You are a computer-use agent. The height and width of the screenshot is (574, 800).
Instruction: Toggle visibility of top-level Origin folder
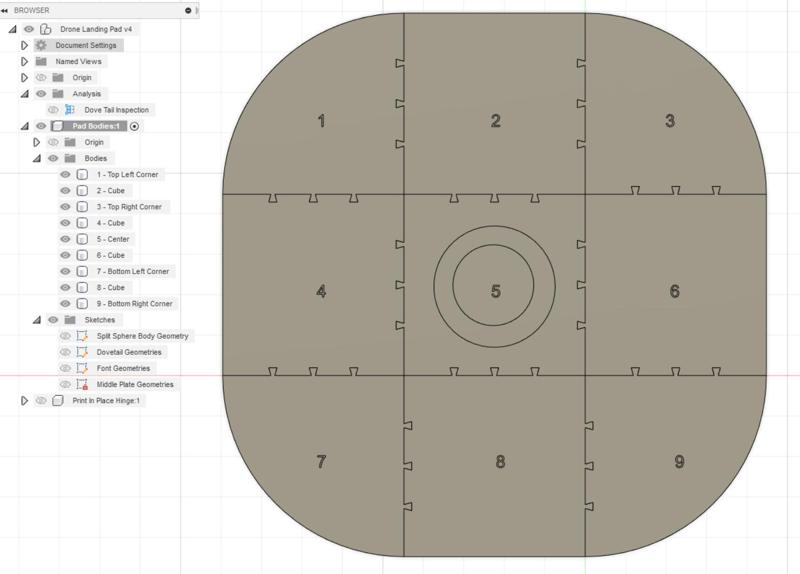[x=41, y=78]
